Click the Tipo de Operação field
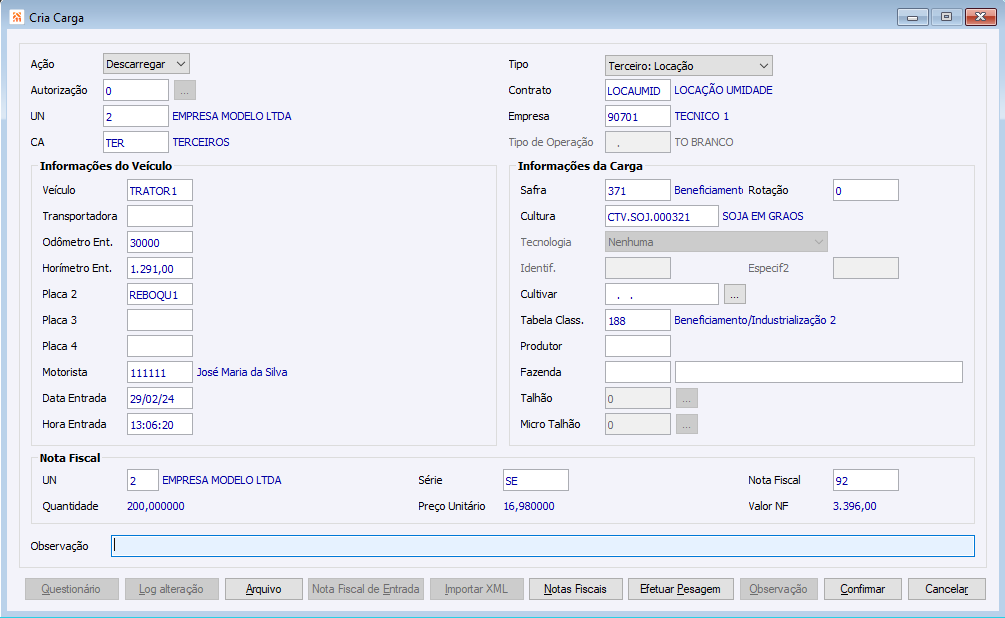 click(x=638, y=142)
